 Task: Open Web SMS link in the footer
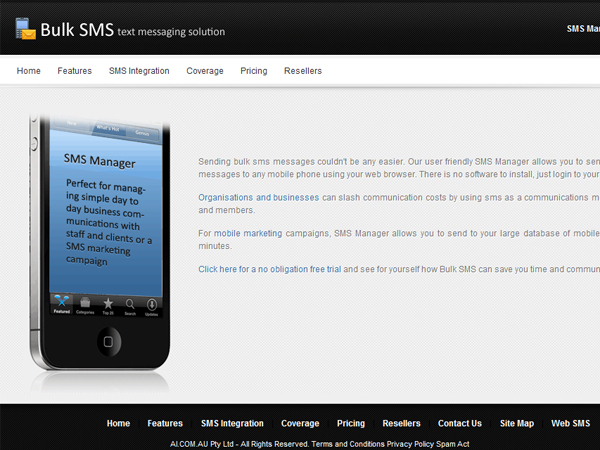[x=571, y=423]
